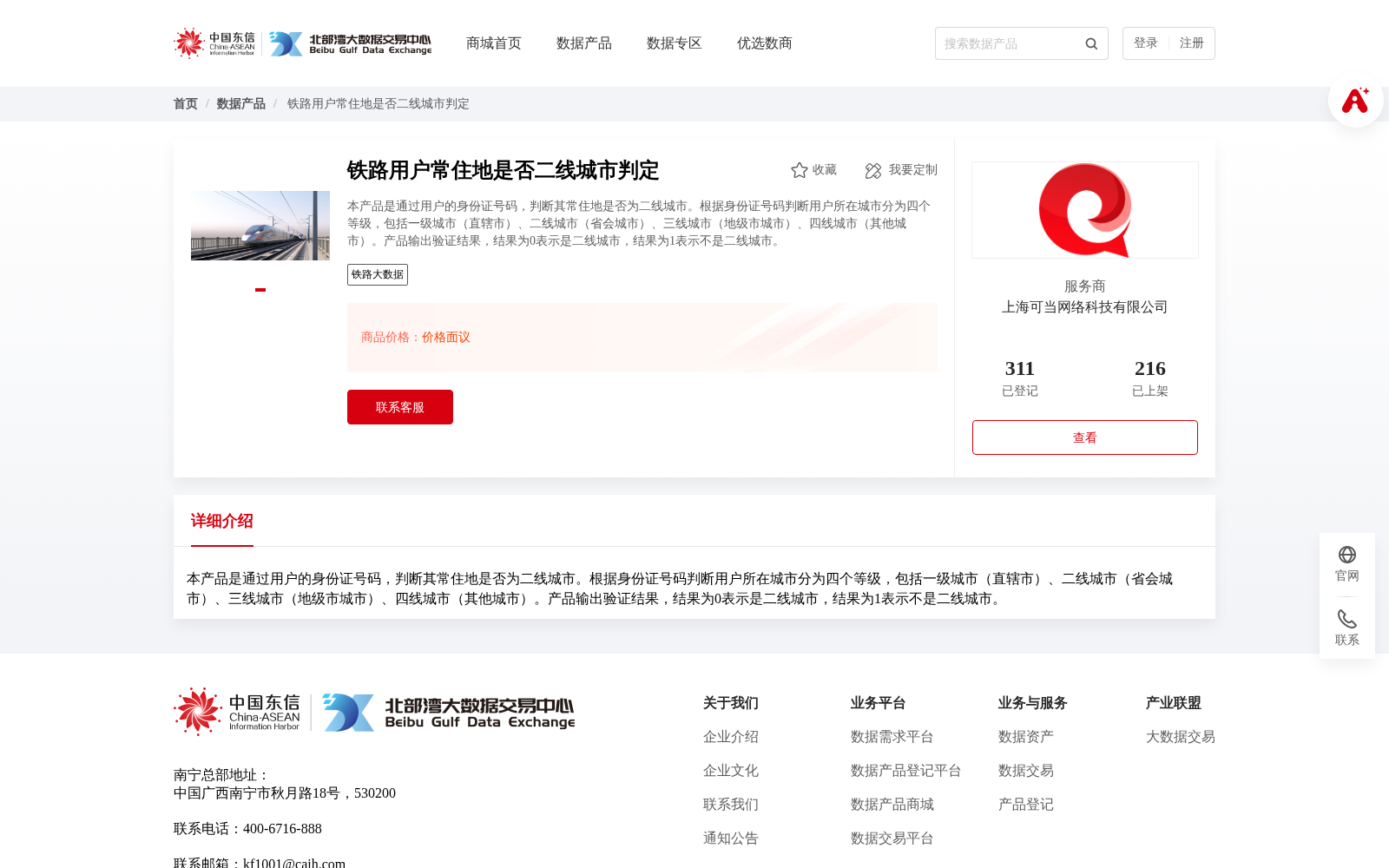Click the star icon to favorite product
1389x868 pixels.
pos(800,170)
